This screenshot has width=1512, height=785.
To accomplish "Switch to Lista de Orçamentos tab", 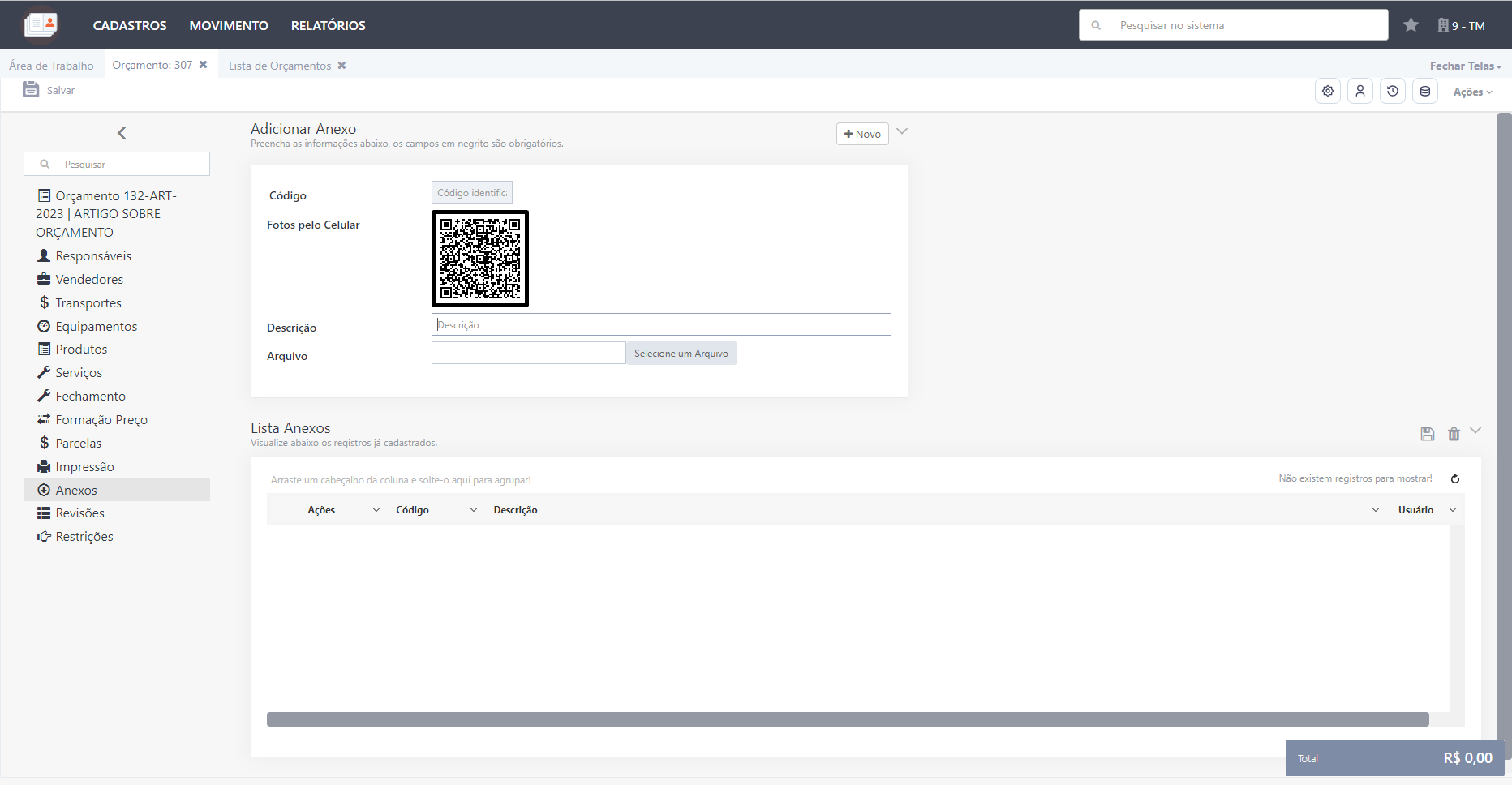I will (x=280, y=66).
